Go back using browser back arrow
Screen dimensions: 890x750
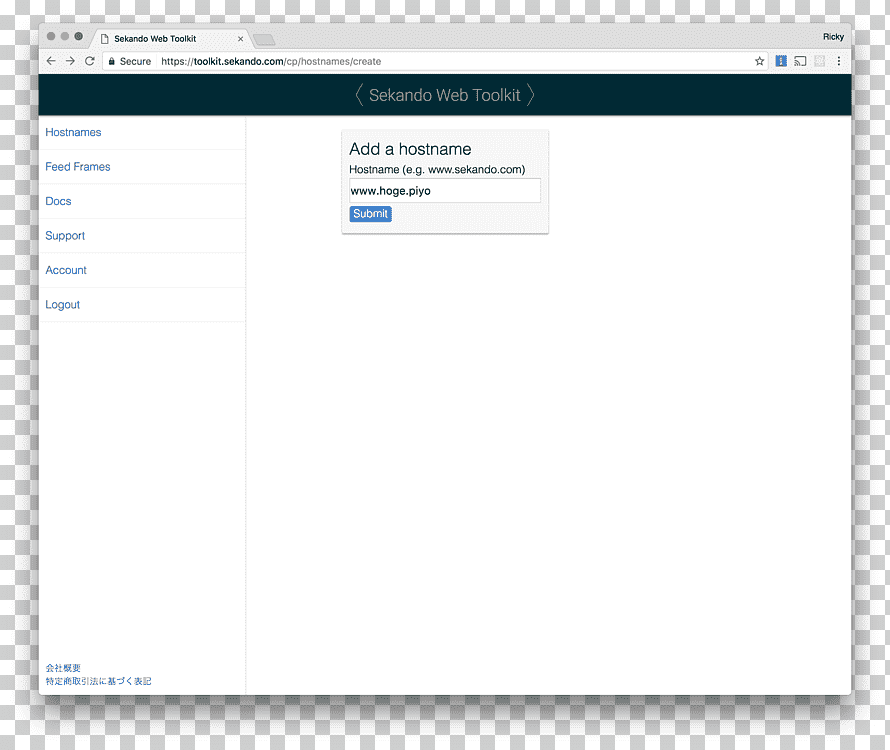[x=51, y=61]
